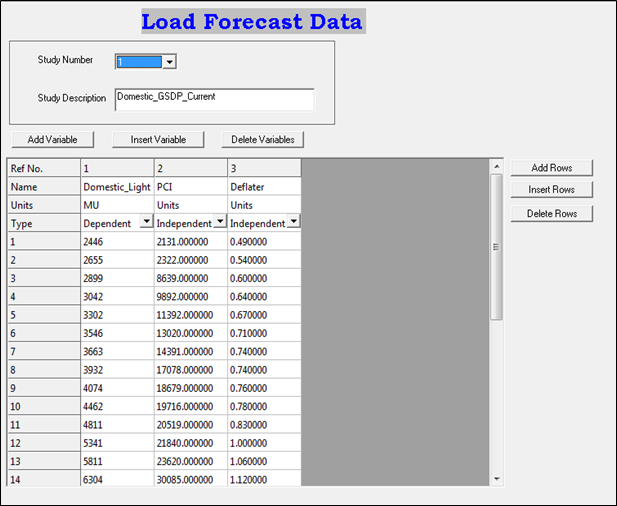The height and width of the screenshot is (506, 617).
Task: Select the Deflater name cell
Action: 264,187
